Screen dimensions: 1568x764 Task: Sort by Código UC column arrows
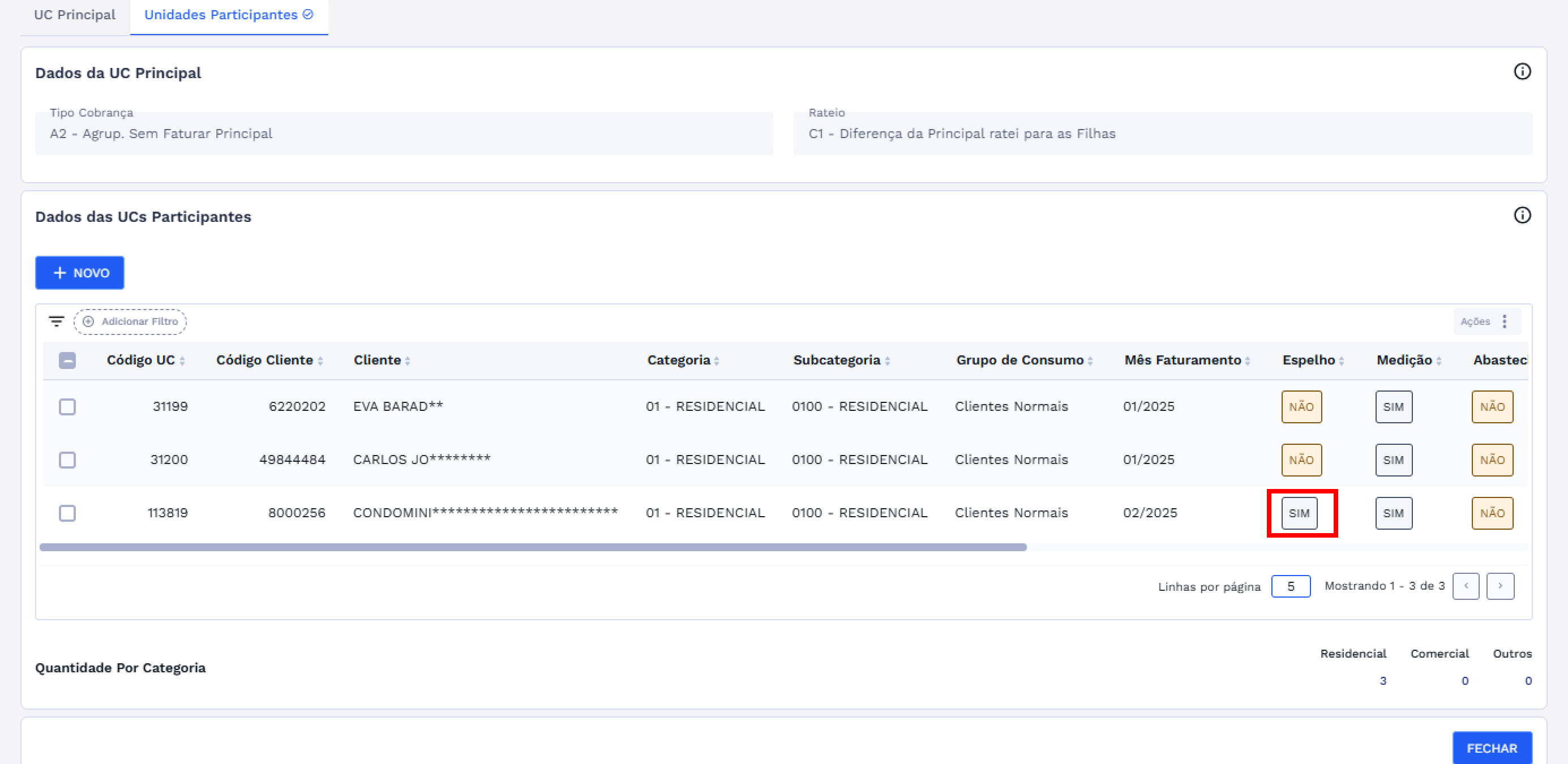(x=182, y=361)
